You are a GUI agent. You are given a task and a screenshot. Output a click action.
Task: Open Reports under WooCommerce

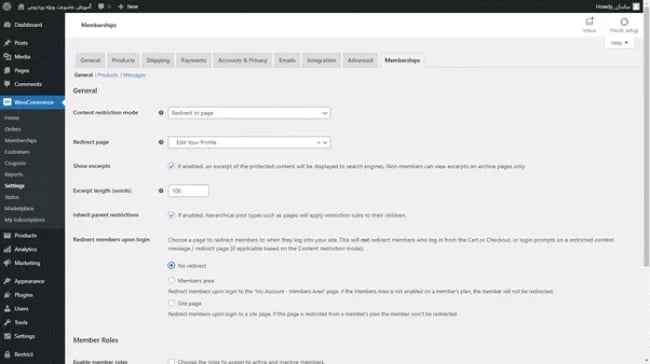click(14, 175)
